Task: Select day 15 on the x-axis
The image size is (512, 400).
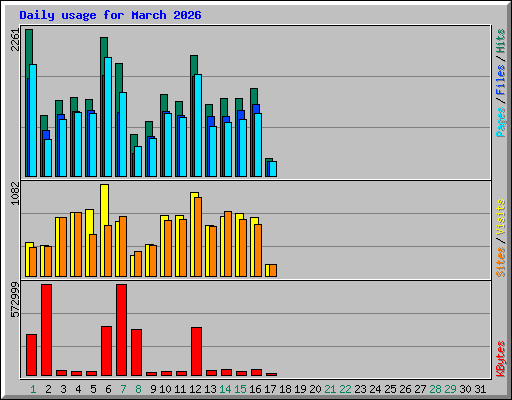Action: 240,389
